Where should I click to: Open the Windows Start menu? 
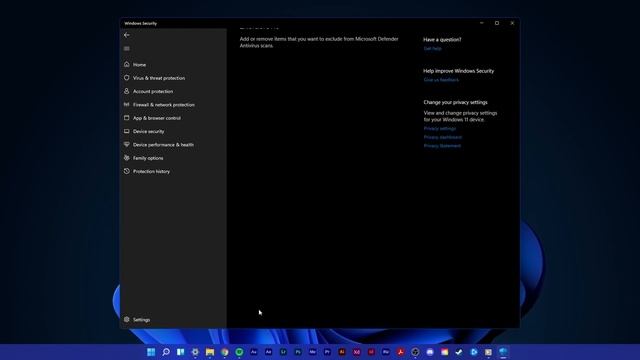pos(151,352)
